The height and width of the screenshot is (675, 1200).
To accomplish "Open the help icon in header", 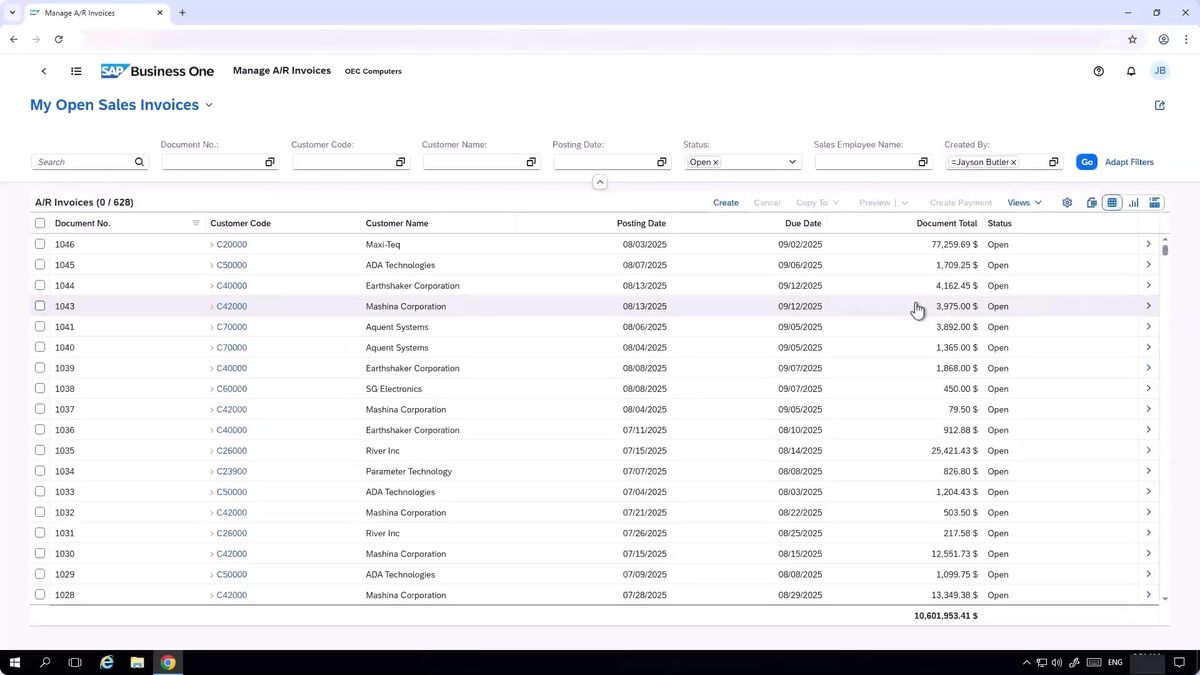I will [x=1099, y=71].
